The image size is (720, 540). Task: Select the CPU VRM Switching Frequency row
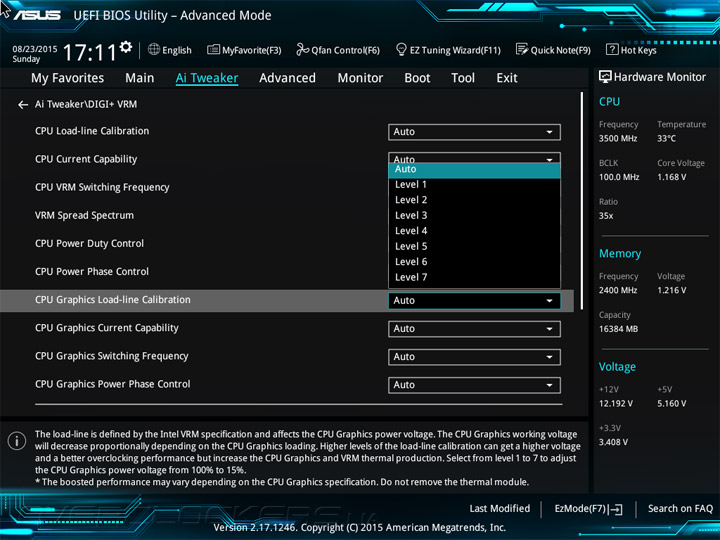(x=102, y=187)
